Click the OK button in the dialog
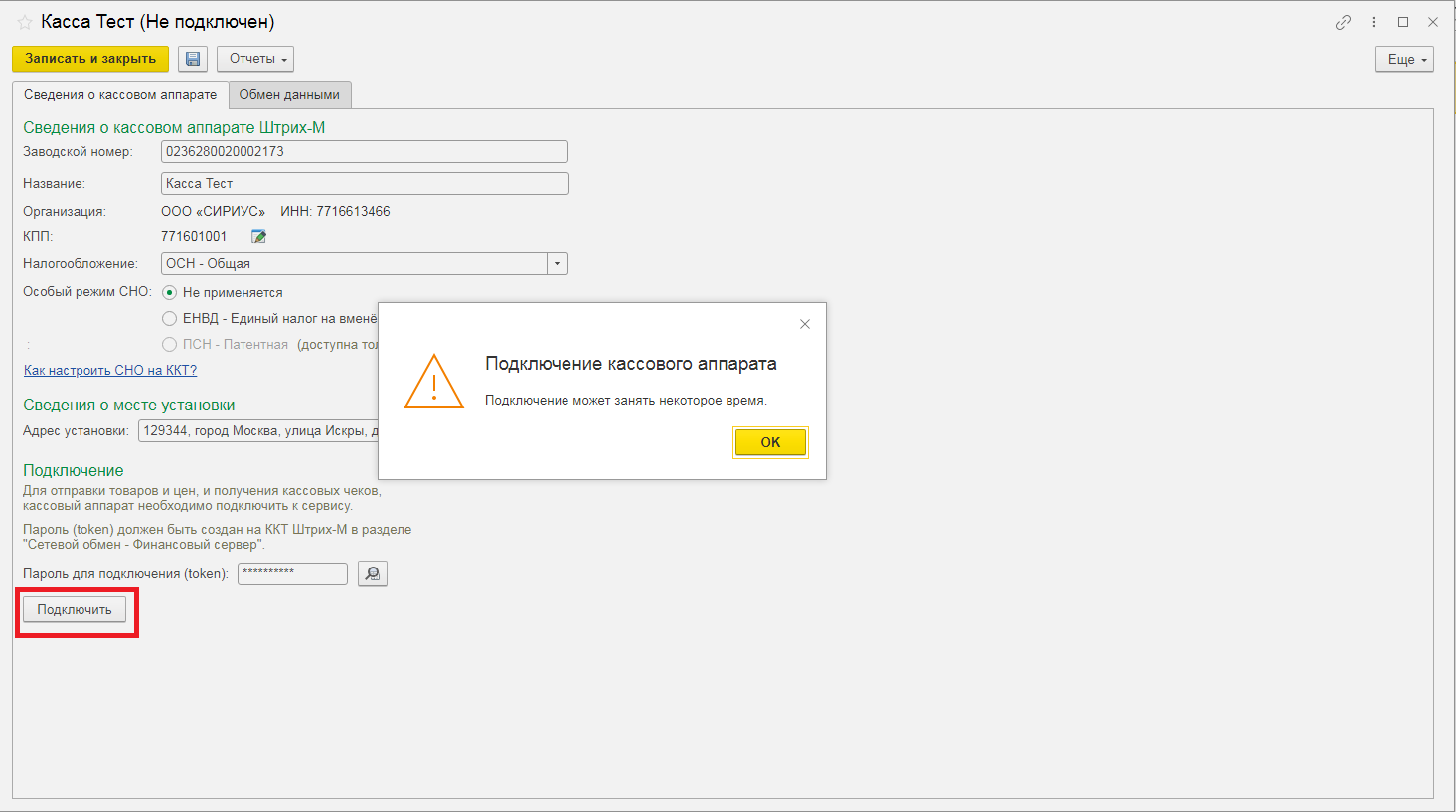Viewport: 1456px width, 812px height. [x=770, y=442]
